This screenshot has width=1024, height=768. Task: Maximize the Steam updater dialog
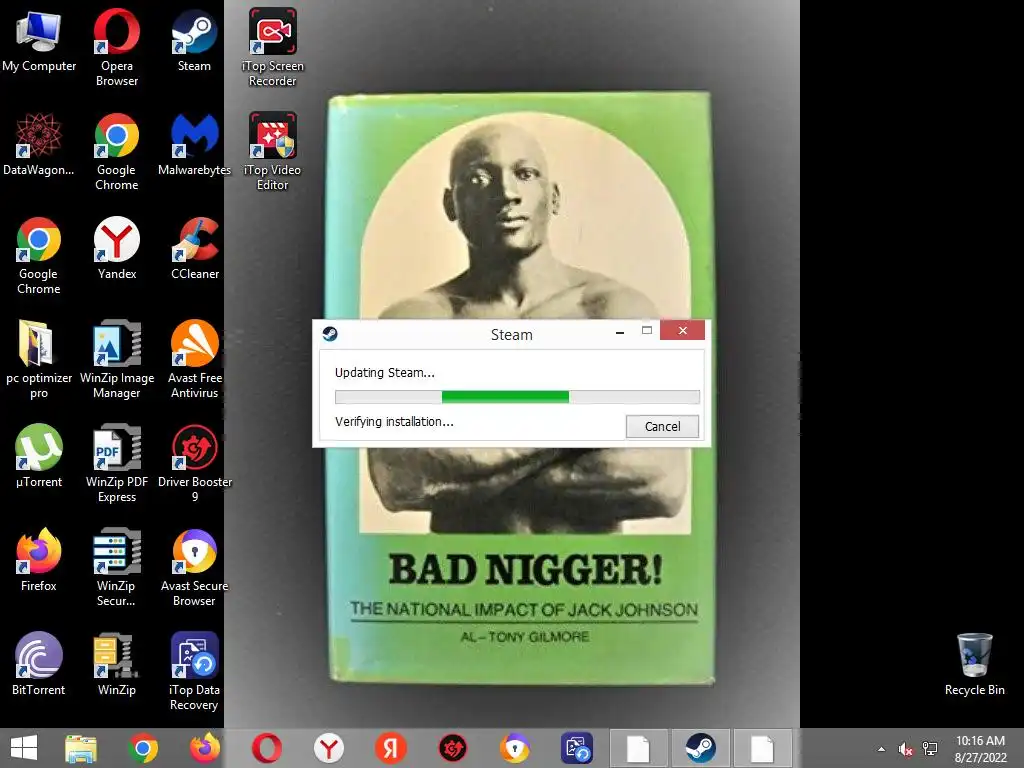pyautogui.click(x=647, y=330)
